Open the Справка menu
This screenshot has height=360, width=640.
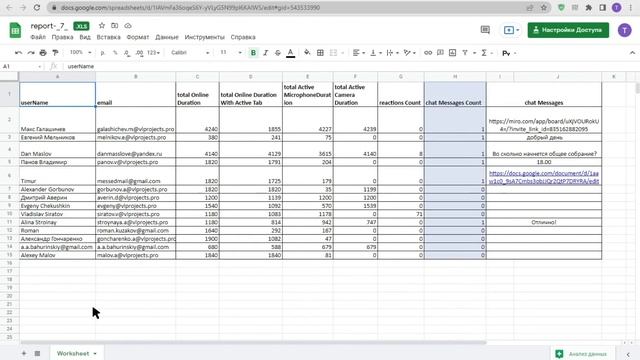coord(243,37)
